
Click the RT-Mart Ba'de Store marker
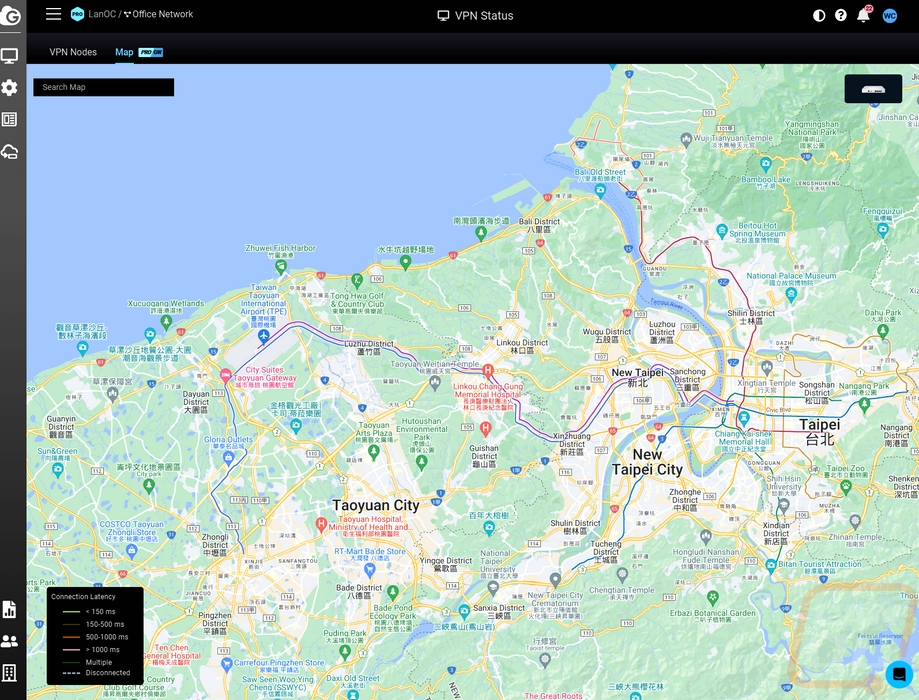(x=369, y=569)
